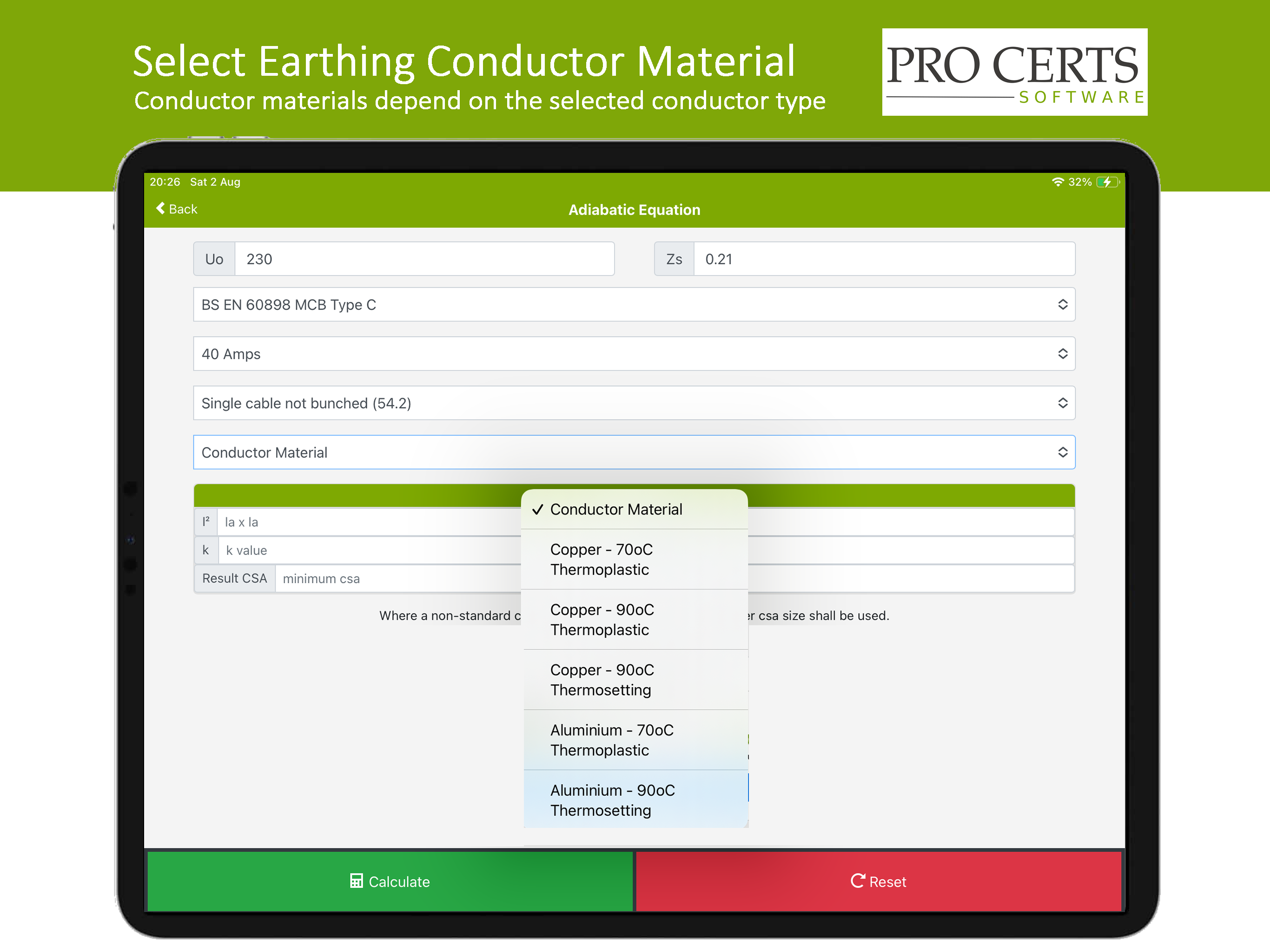
Task: Choose Copper - 90oC Thermosetting
Action: coord(635,680)
